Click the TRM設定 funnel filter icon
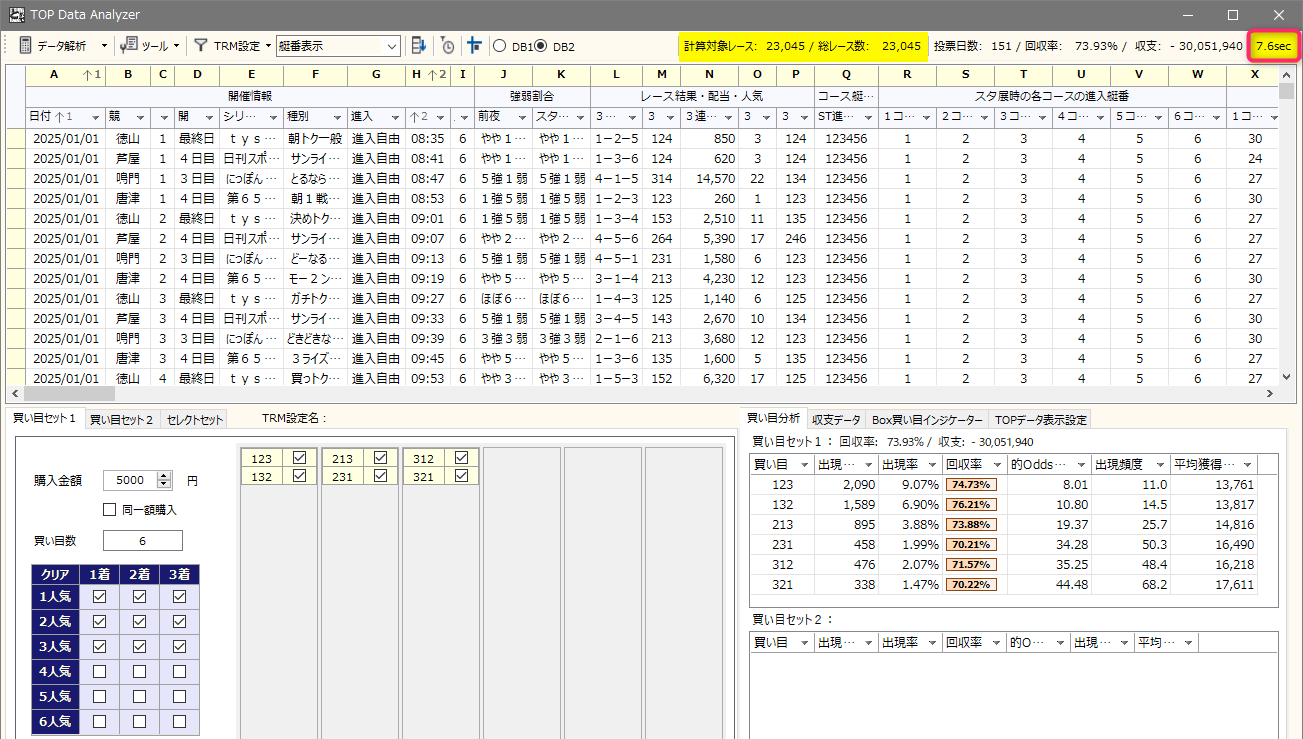Image resolution: width=1303 pixels, height=739 pixels. point(201,46)
